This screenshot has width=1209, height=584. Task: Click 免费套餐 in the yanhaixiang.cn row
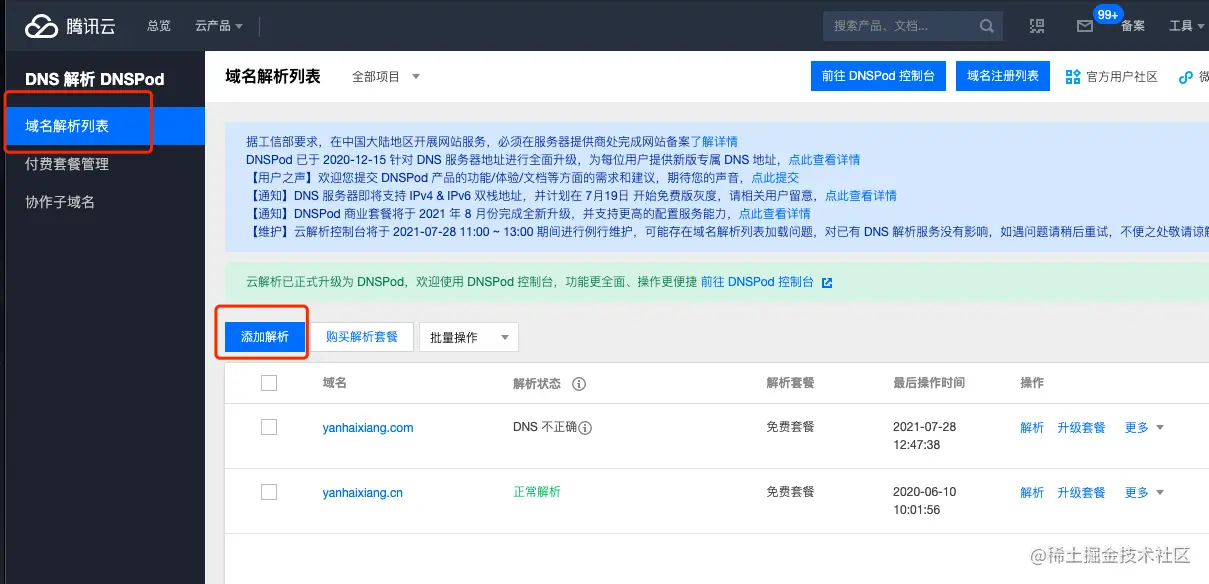(790, 492)
